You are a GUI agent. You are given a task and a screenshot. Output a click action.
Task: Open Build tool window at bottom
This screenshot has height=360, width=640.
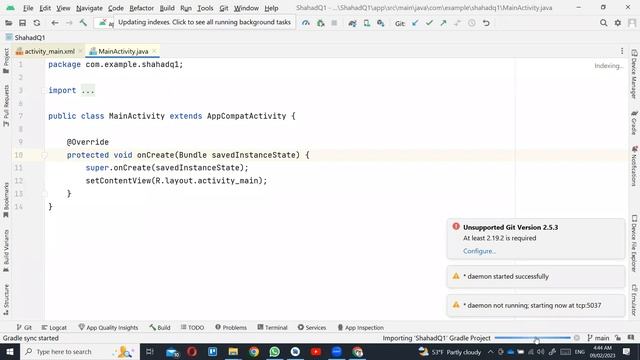coord(160,327)
